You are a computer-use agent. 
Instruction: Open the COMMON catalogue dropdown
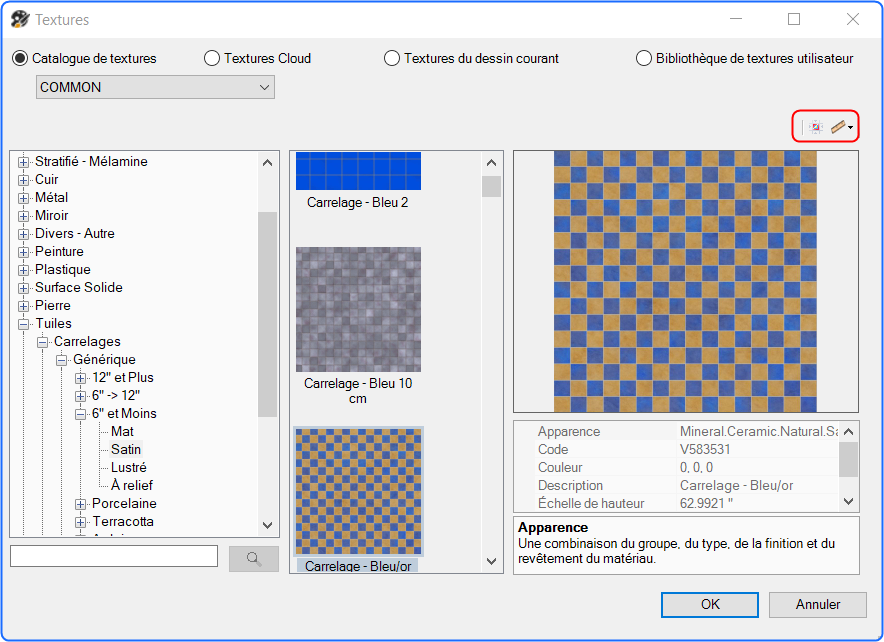pyautogui.click(x=155, y=87)
